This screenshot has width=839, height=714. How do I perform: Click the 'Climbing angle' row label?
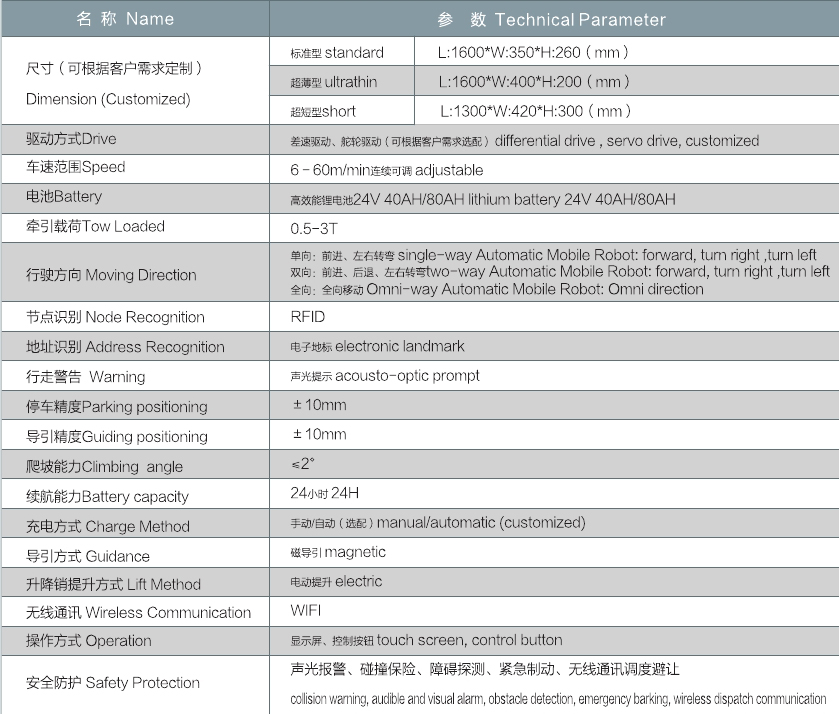(105, 467)
